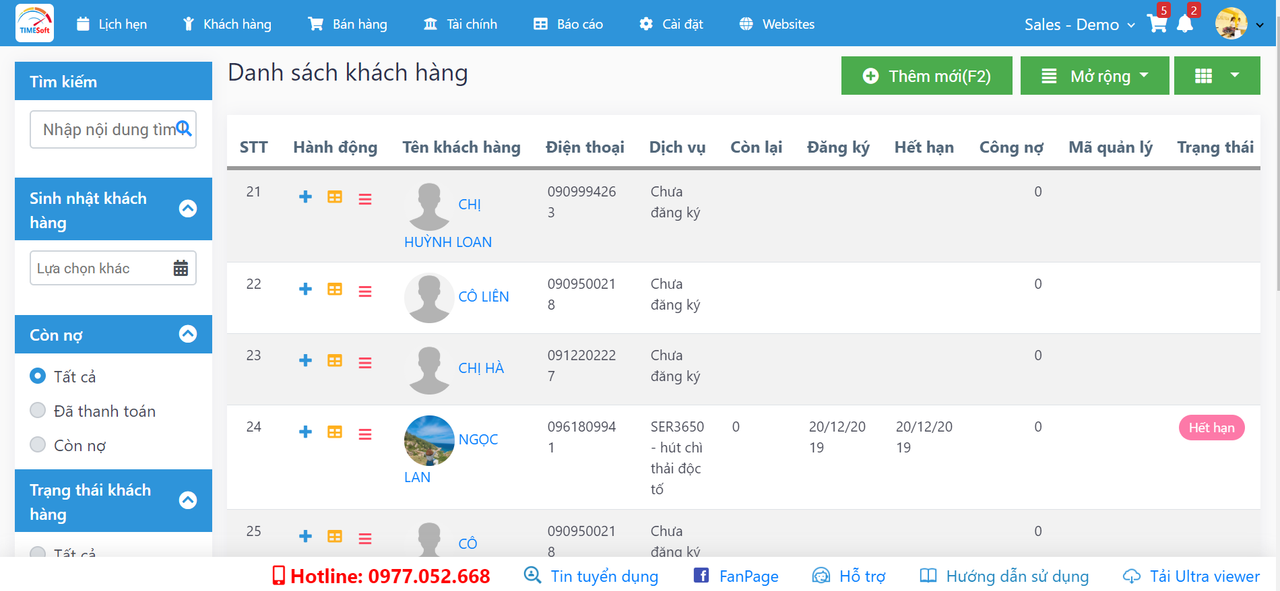Click Tải Ultra viewer link
Viewport: 1280px width, 591px height.
click(1191, 576)
